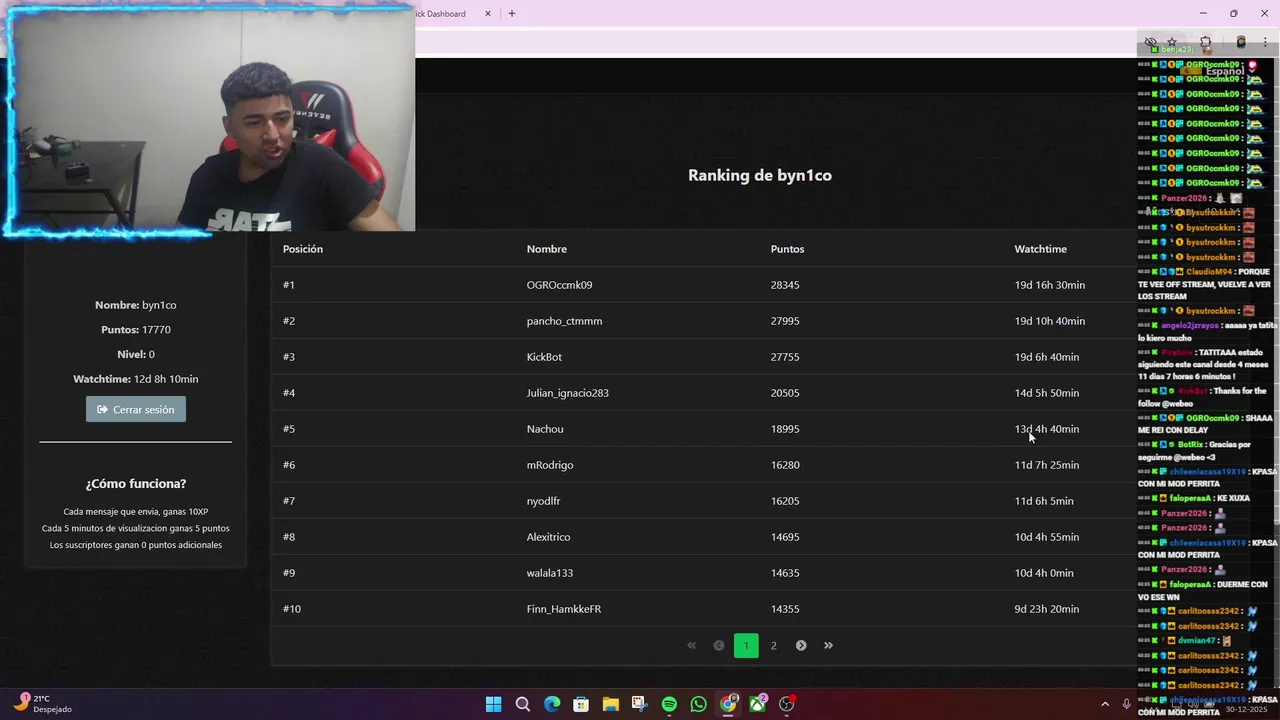The height and width of the screenshot is (720, 1280).
Task: Select ranking page 2
Action: click(x=773, y=646)
